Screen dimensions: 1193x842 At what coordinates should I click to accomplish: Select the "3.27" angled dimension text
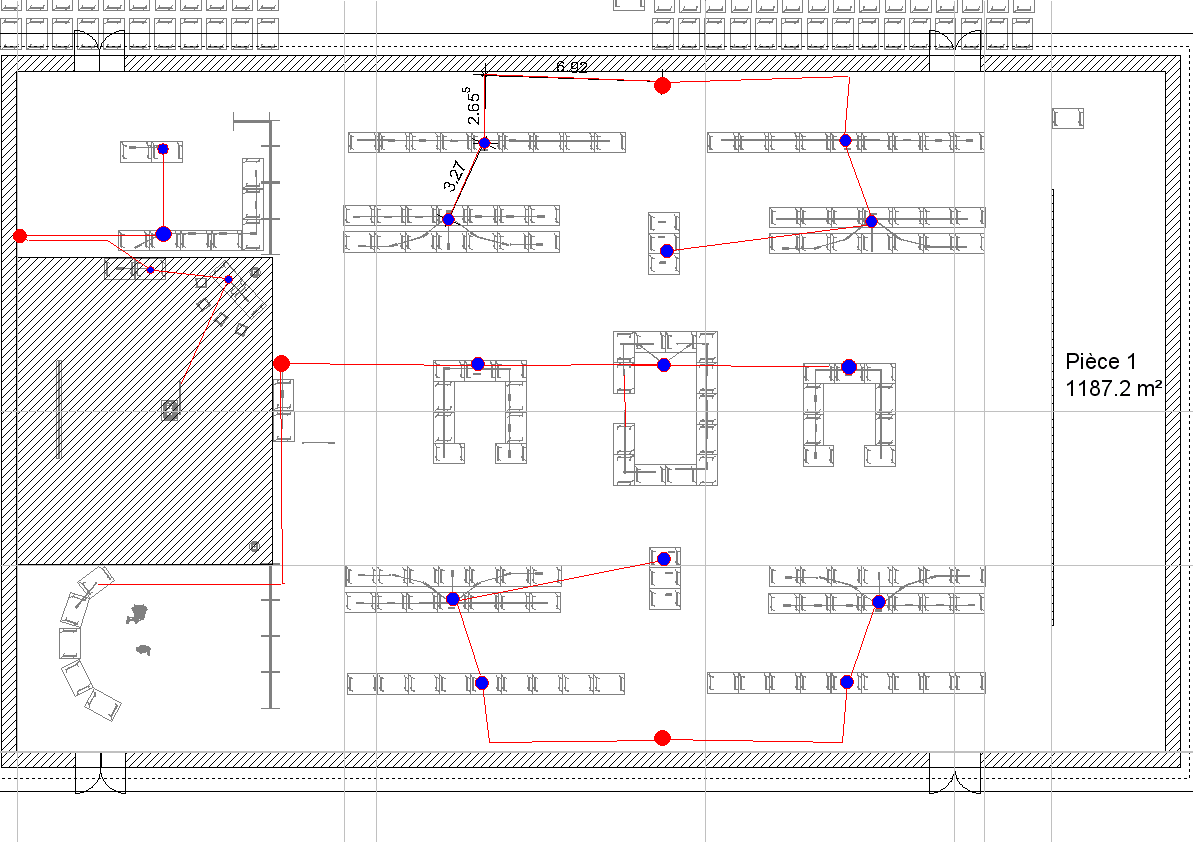pyautogui.click(x=455, y=178)
